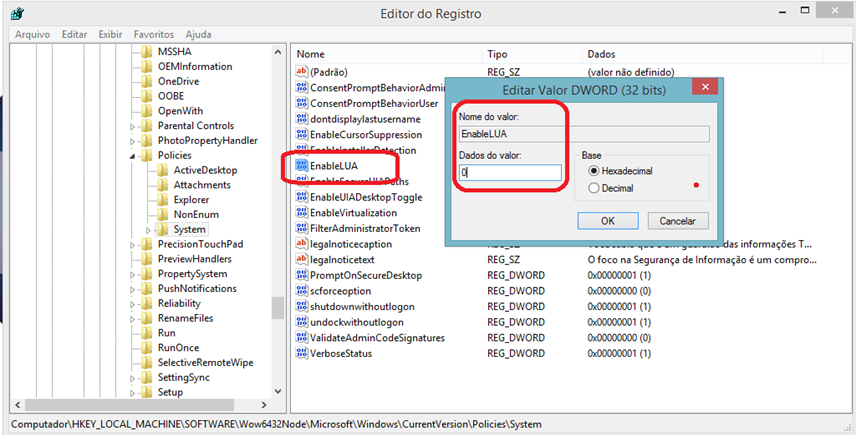Viewport: 856px width, 435px height.
Task: Select the OpenWith key in tree
Action: [180, 111]
